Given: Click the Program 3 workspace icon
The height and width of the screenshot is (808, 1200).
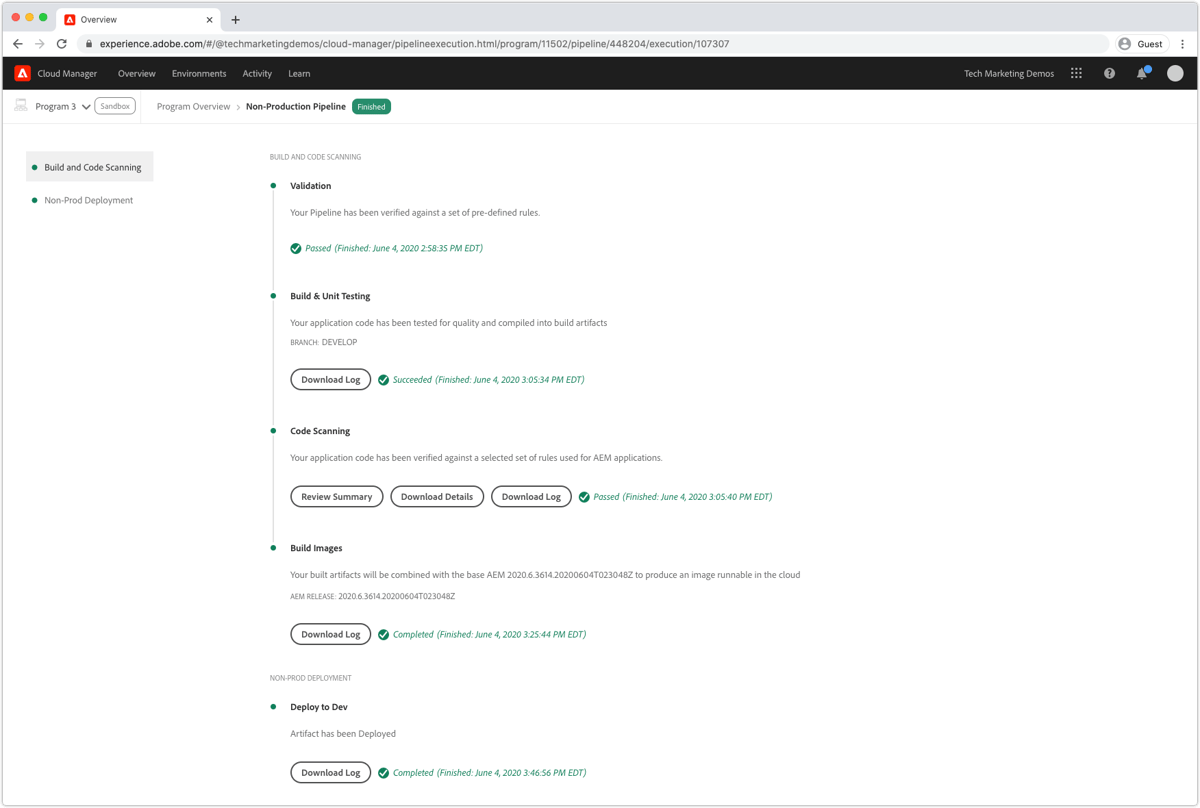Looking at the screenshot, I should pyautogui.click(x=20, y=105).
